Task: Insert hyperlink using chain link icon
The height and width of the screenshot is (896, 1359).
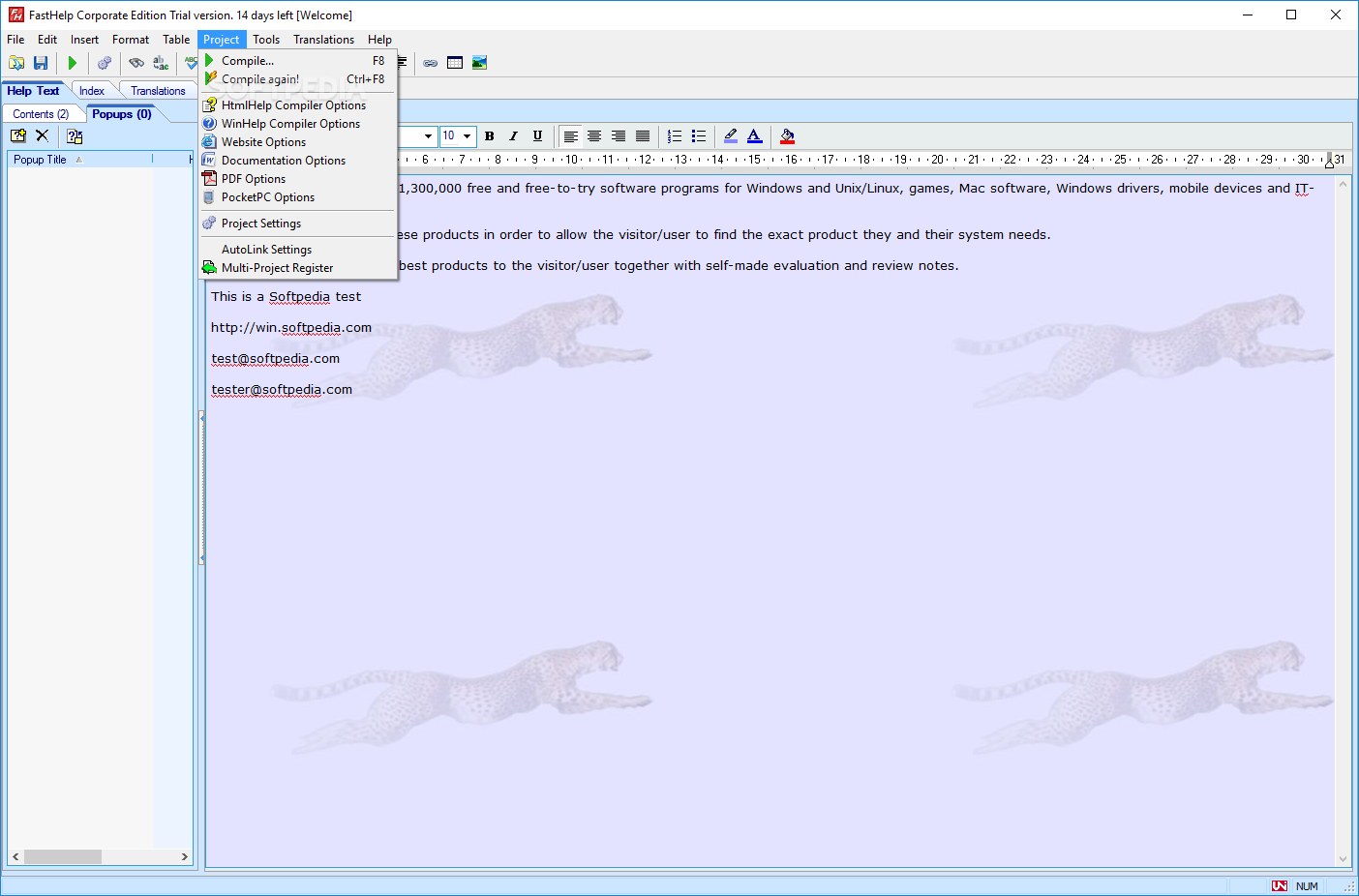Action: pos(431,63)
